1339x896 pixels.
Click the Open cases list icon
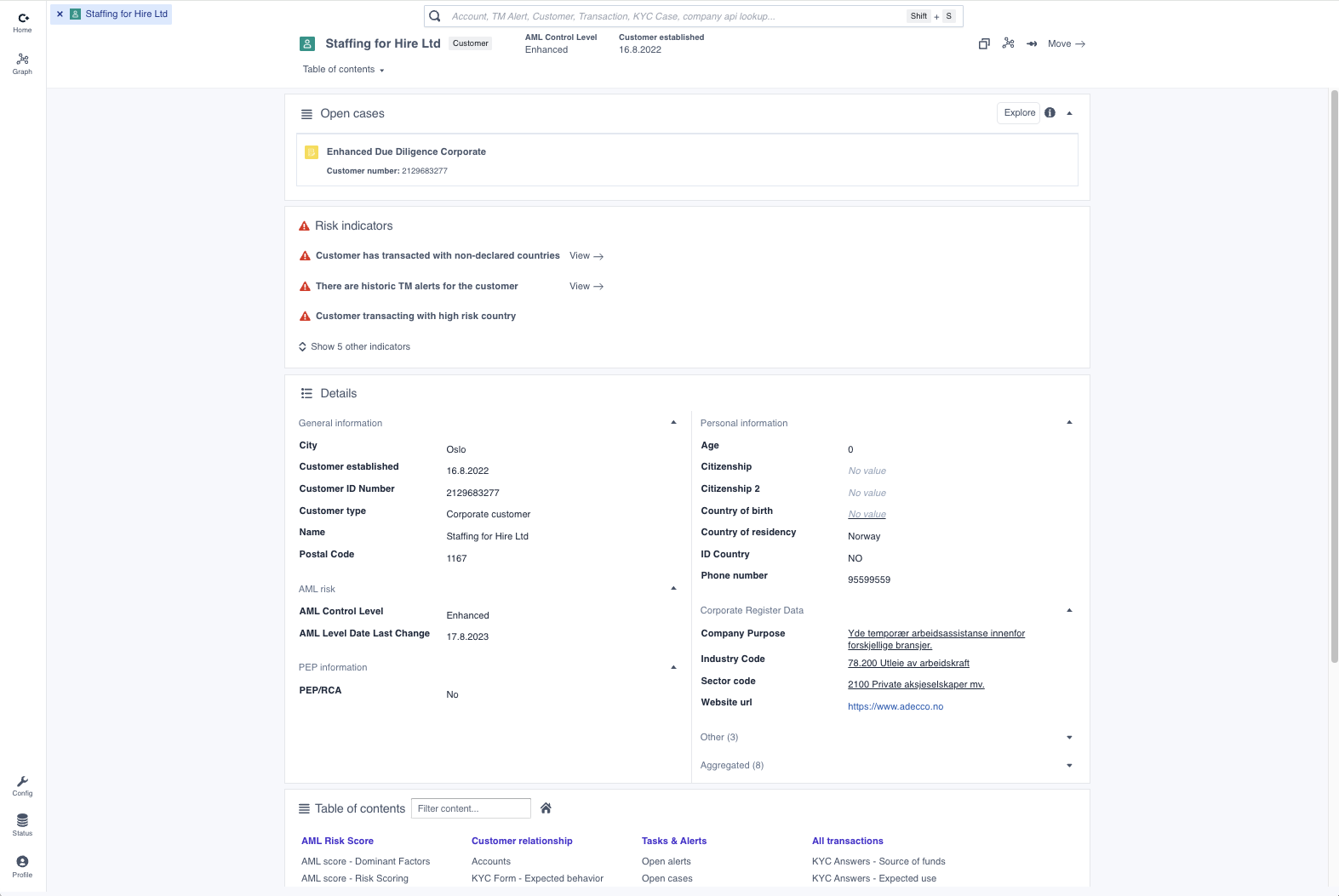point(306,114)
